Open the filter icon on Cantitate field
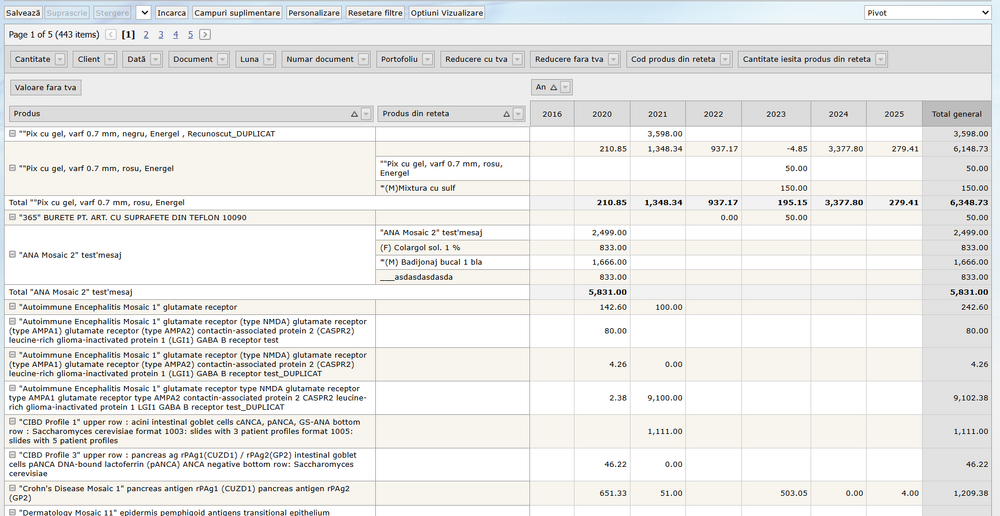Image resolution: width=1000 pixels, height=516 pixels. [x=60, y=60]
